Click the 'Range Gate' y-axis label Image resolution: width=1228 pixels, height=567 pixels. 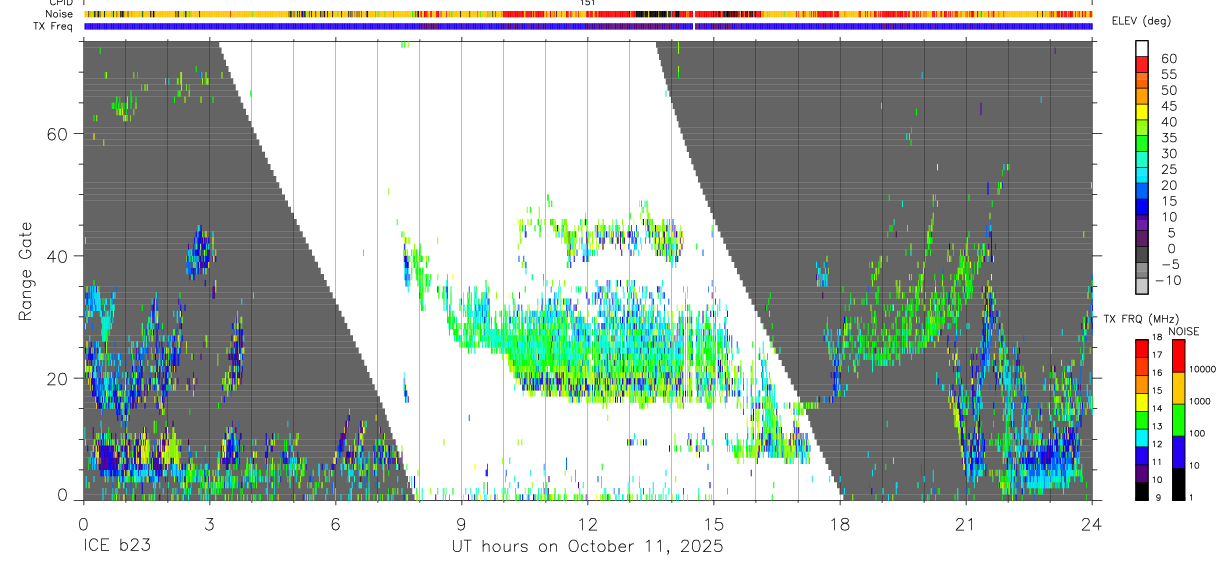click(27, 271)
